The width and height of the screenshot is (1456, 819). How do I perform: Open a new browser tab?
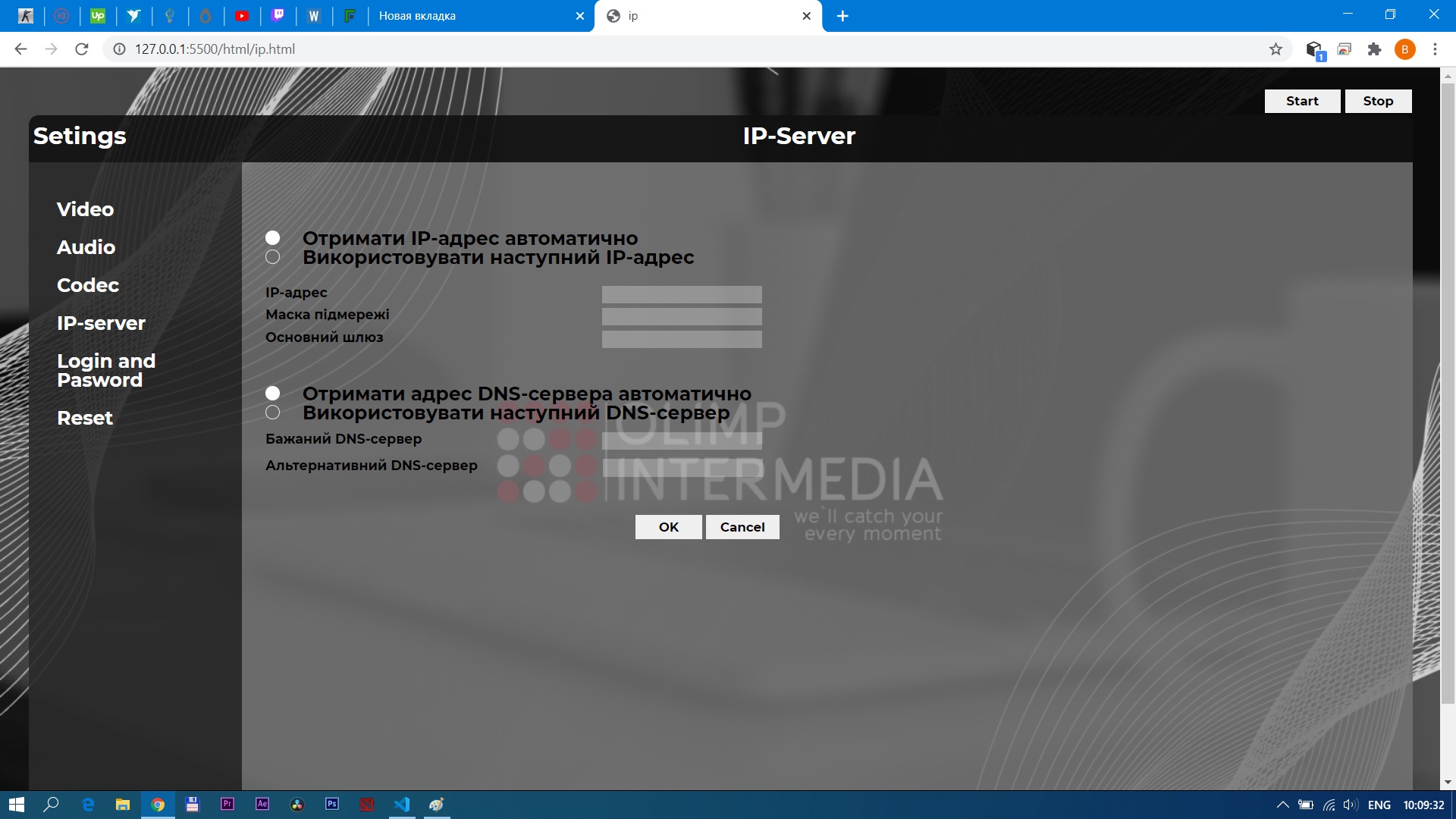[x=843, y=16]
